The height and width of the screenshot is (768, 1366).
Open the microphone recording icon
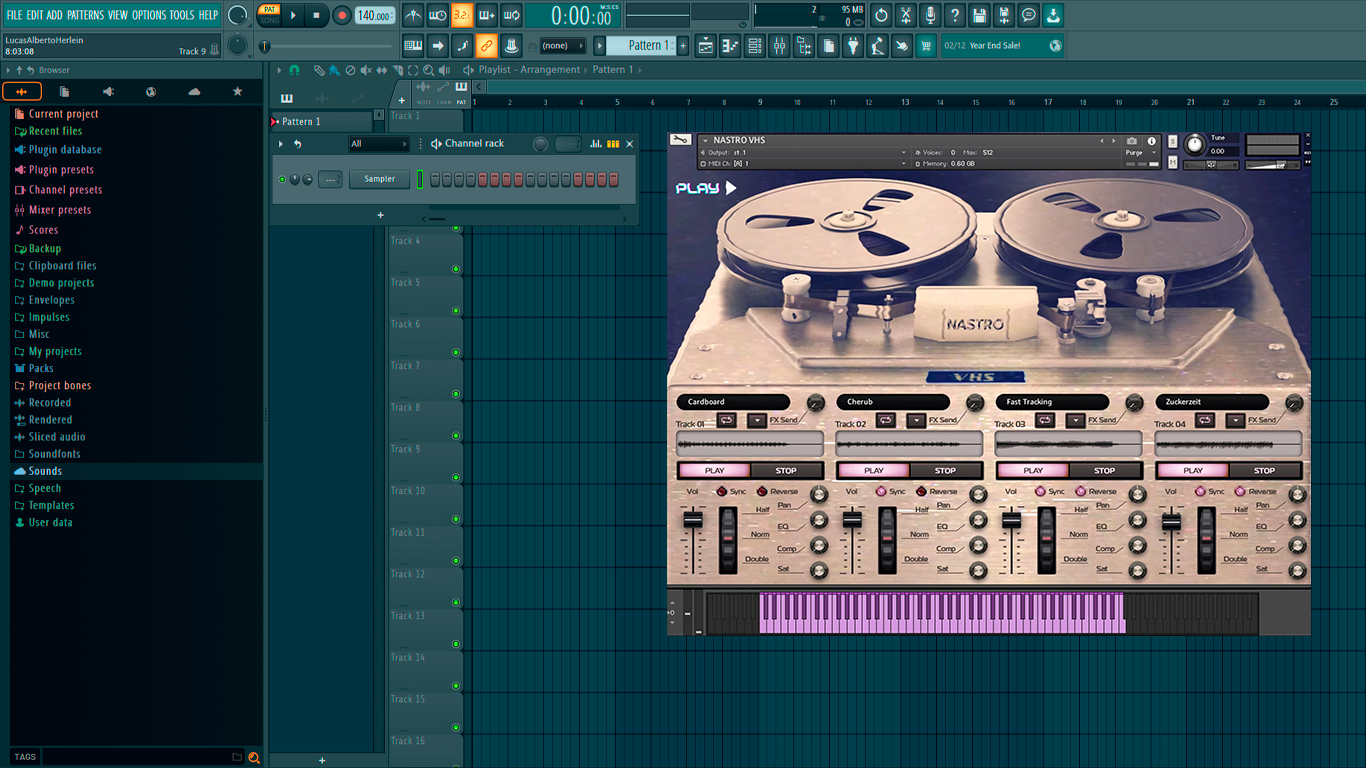pos(930,15)
